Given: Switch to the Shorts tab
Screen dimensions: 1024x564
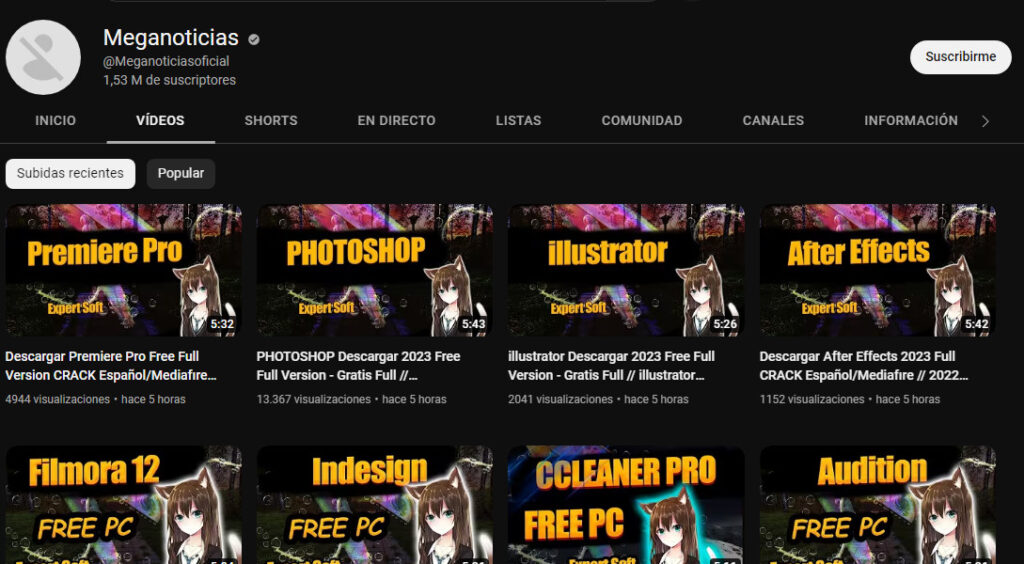Looking at the screenshot, I should (x=271, y=120).
